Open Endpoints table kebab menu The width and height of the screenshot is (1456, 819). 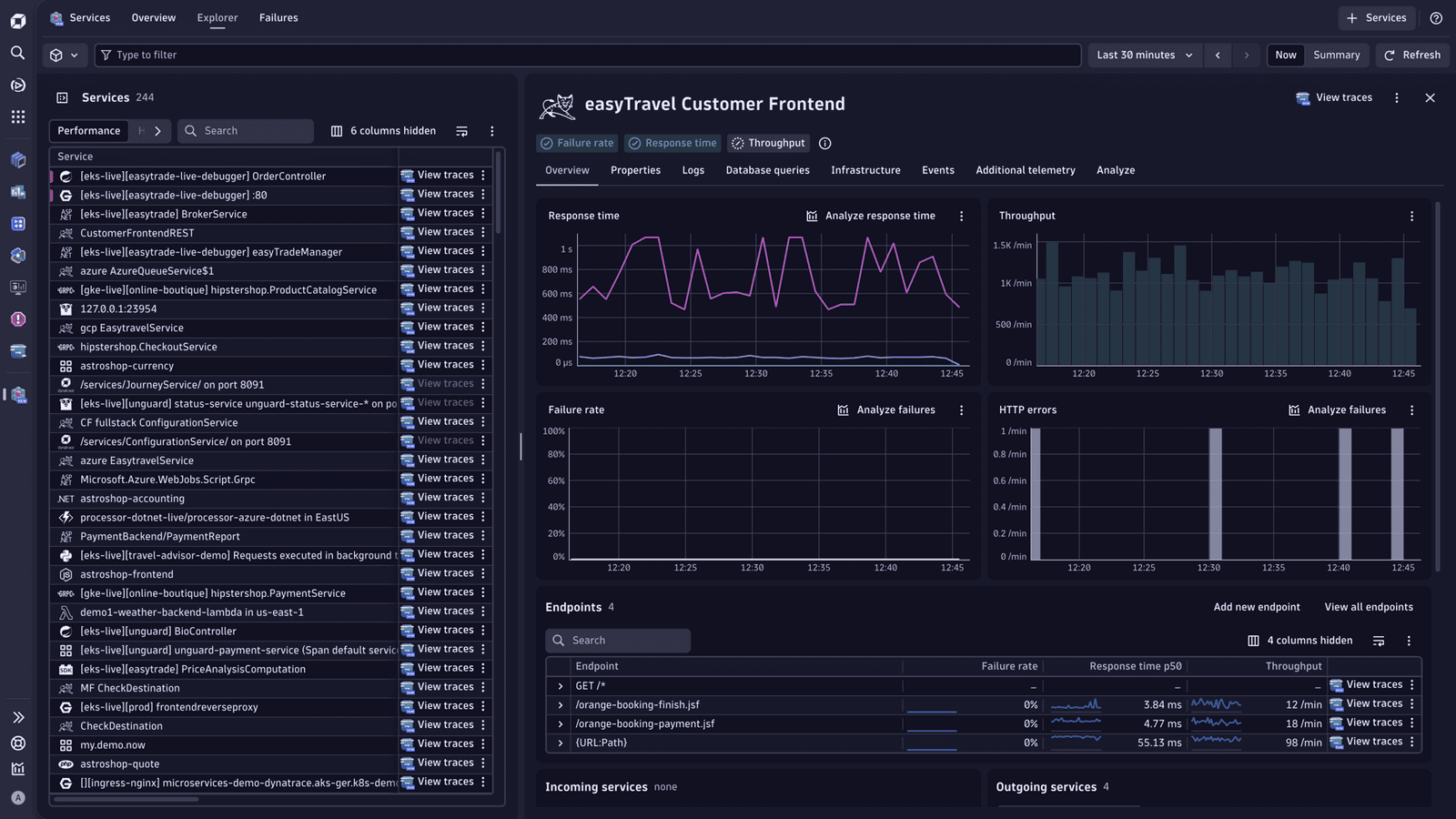tap(1409, 641)
